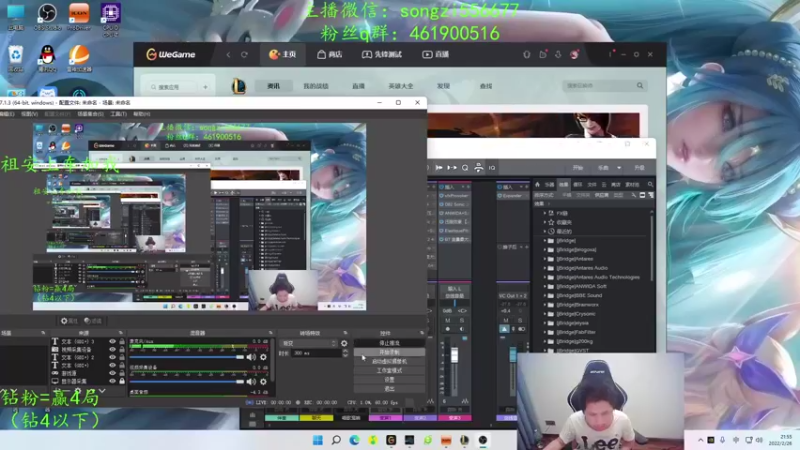Expand the [jBridge]Crysonic folder
Viewport: 800px width, 450px height.
544,314
